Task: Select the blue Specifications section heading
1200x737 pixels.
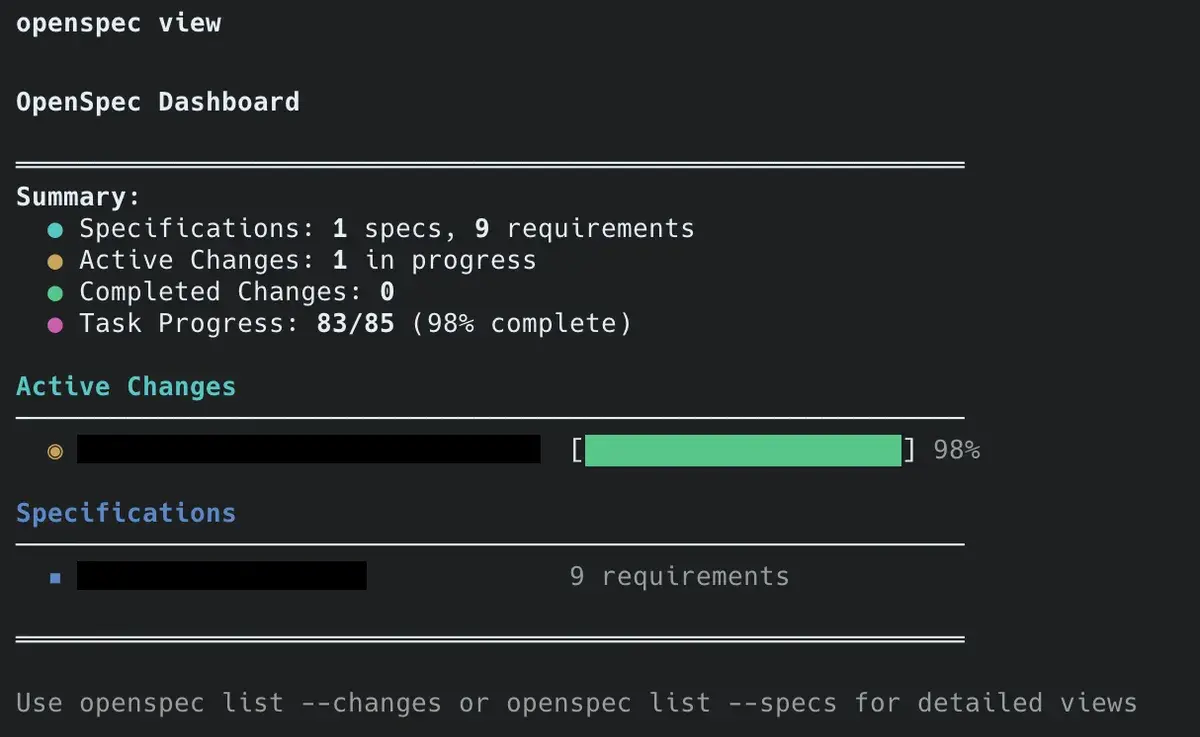Action: click(126, 513)
